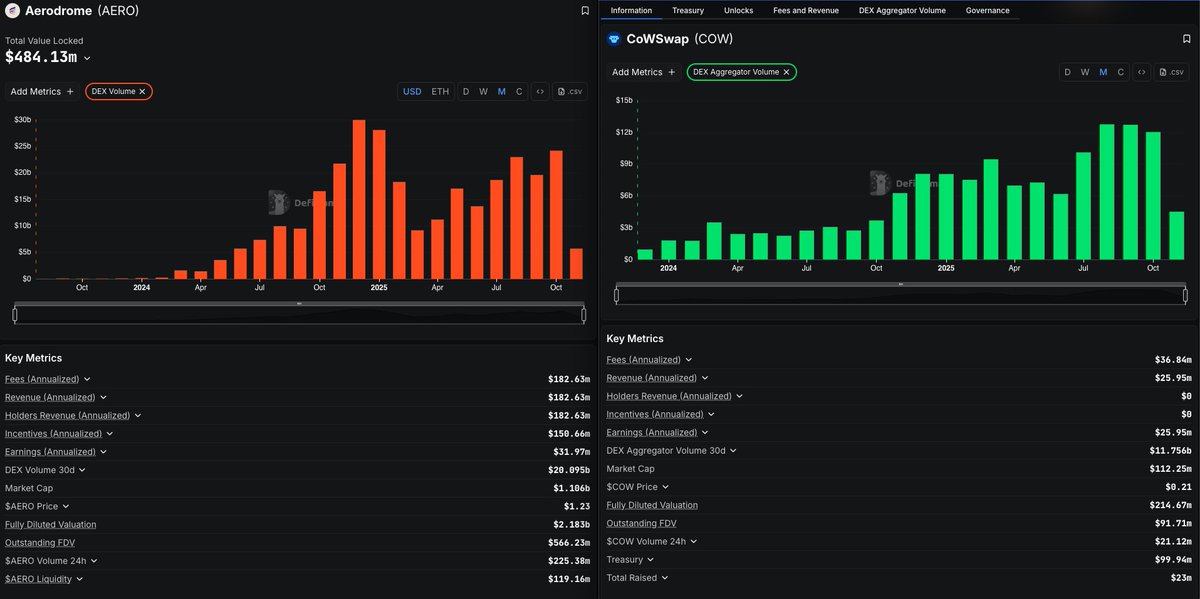Expand Aerodrome Fees (Annualized) row
The width and height of the screenshot is (1200, 599).
pos(88,379)
